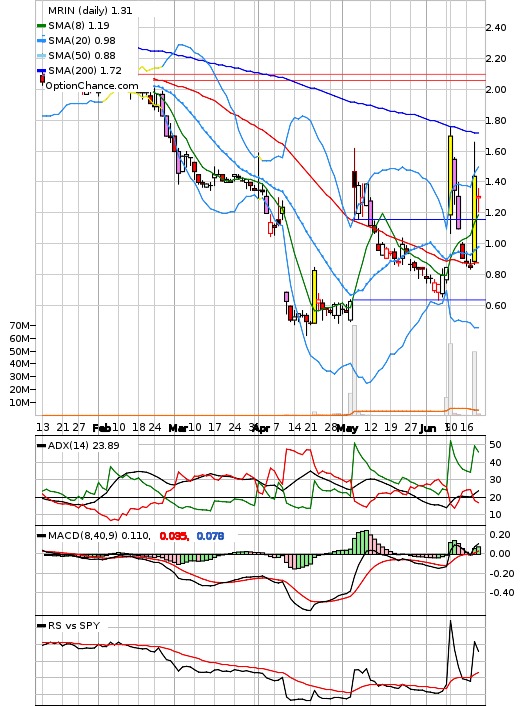Click the 1.80 price axis label
This screenshot has width=526, height=706.
tap(496, 121)
